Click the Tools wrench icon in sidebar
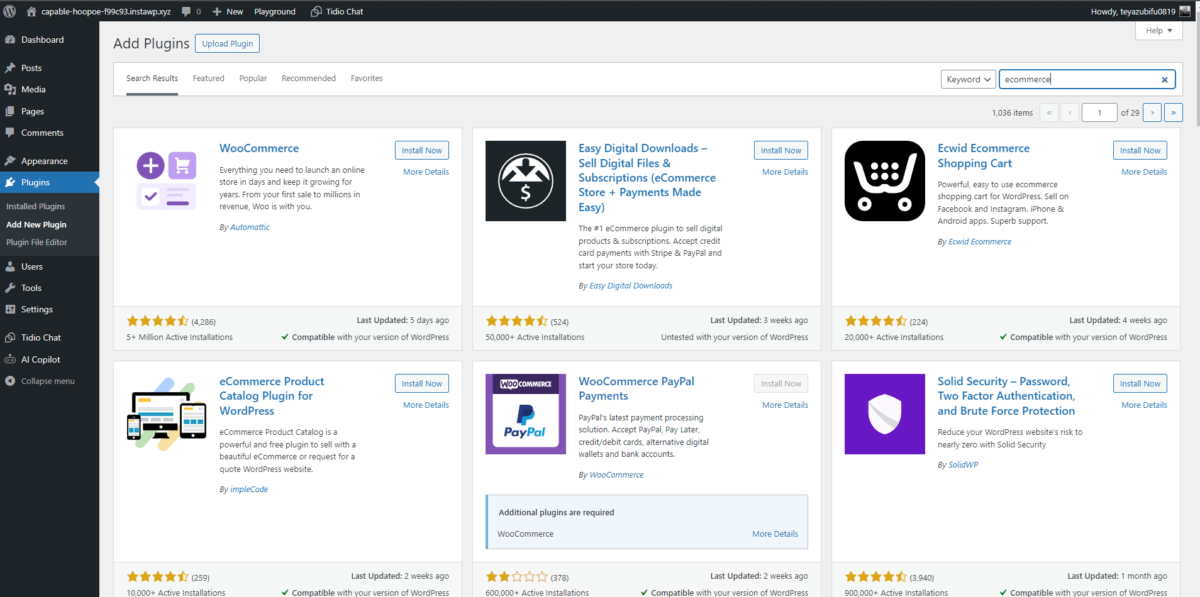This screenshot has width=1200, height=597. click(x=10, y=288)
